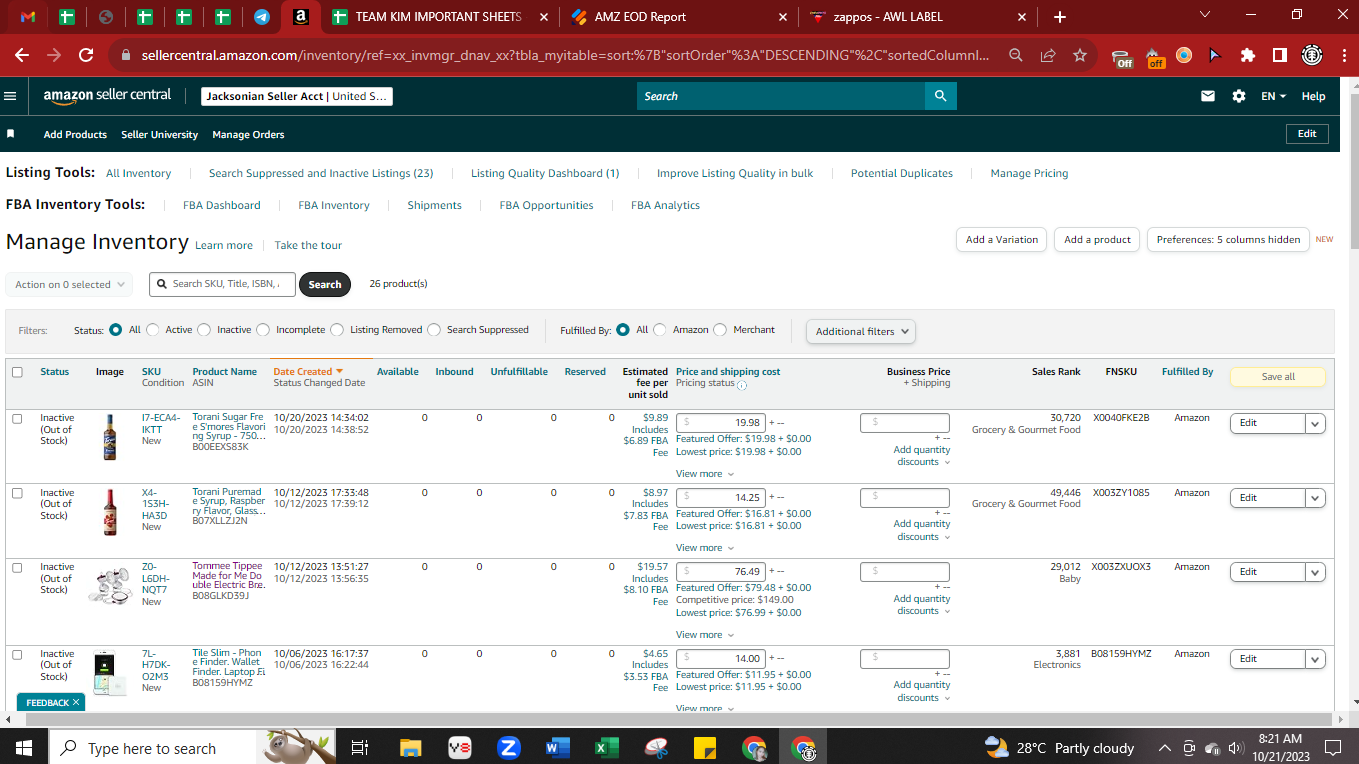Image resolution: width=1359 pixels, height=764 pixels.
Task: Select the Active status radio button
Action: click(x=155, y=329)
